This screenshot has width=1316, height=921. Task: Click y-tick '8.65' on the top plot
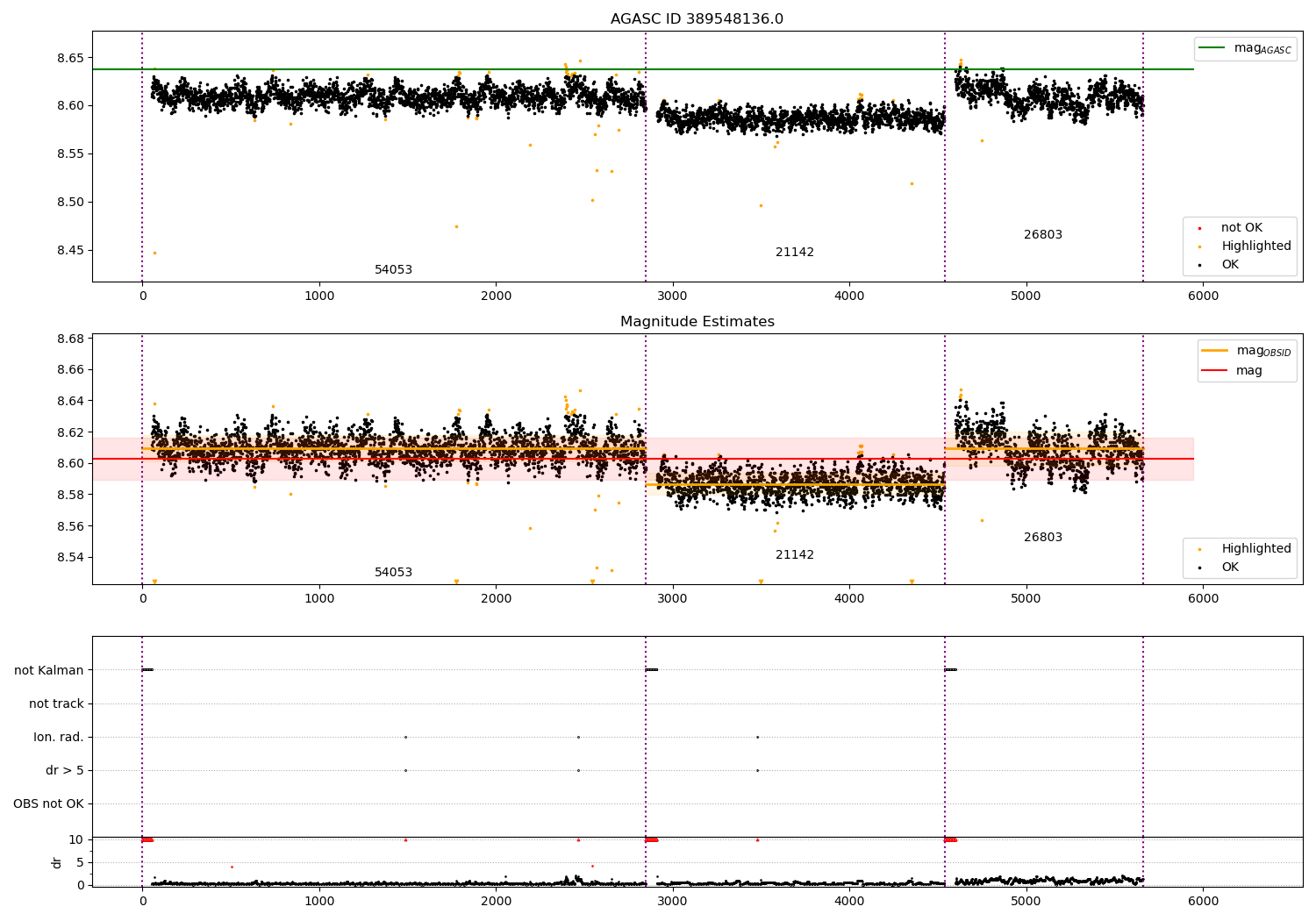click(70, 58)
